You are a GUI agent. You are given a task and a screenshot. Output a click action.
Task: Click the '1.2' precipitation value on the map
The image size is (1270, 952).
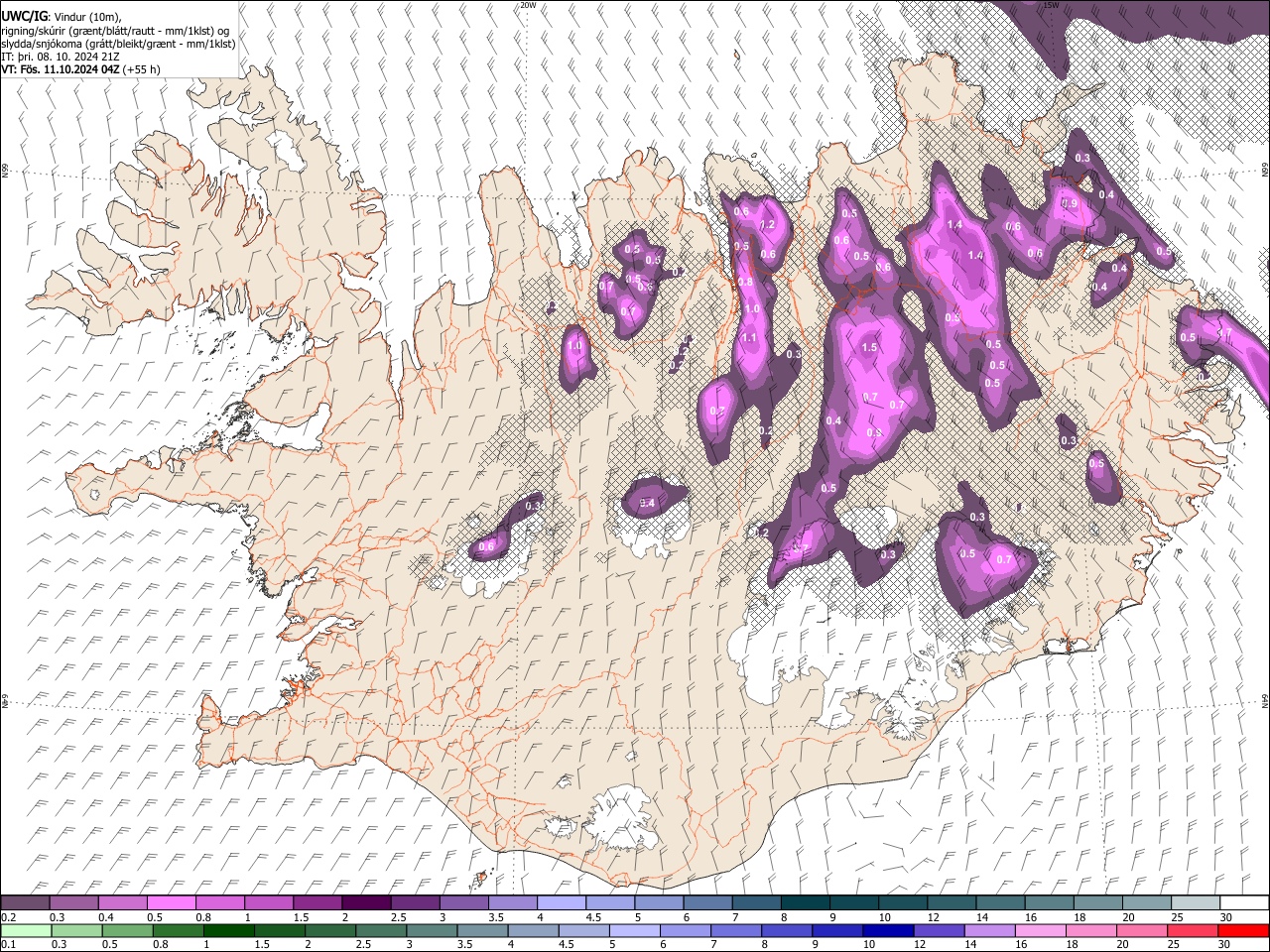pos(766,225)
